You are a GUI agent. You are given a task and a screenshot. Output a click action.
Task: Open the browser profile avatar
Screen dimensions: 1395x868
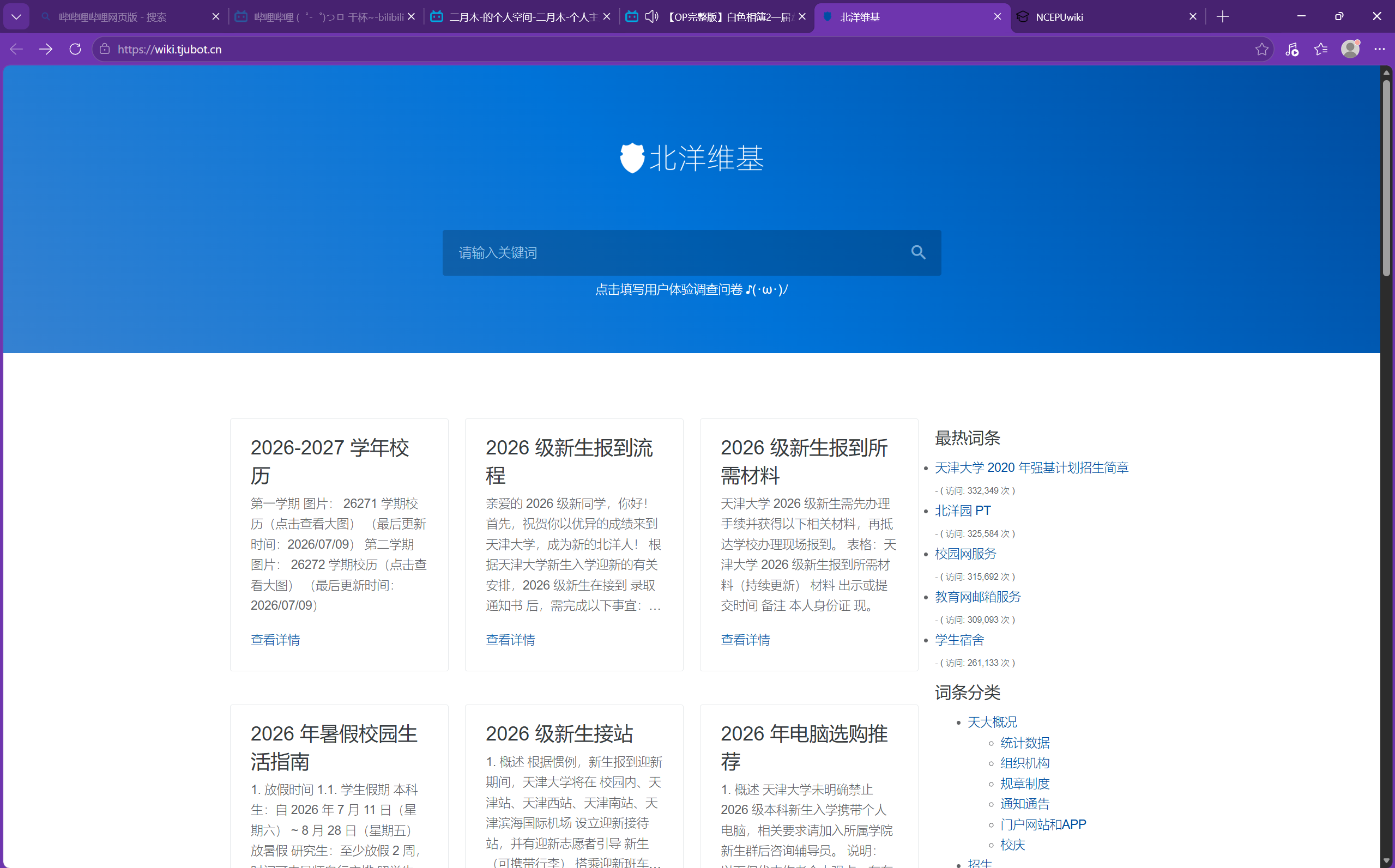point(1350,50)
